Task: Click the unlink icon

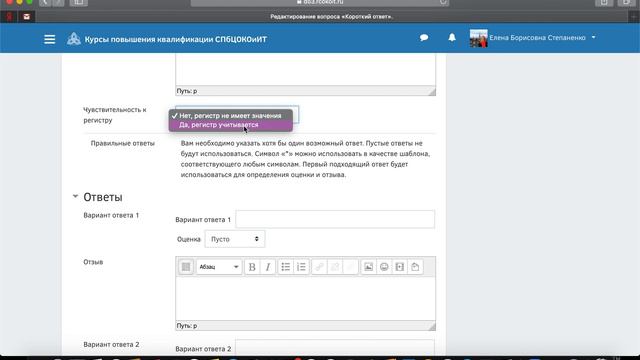Action: tap(335, 267)
